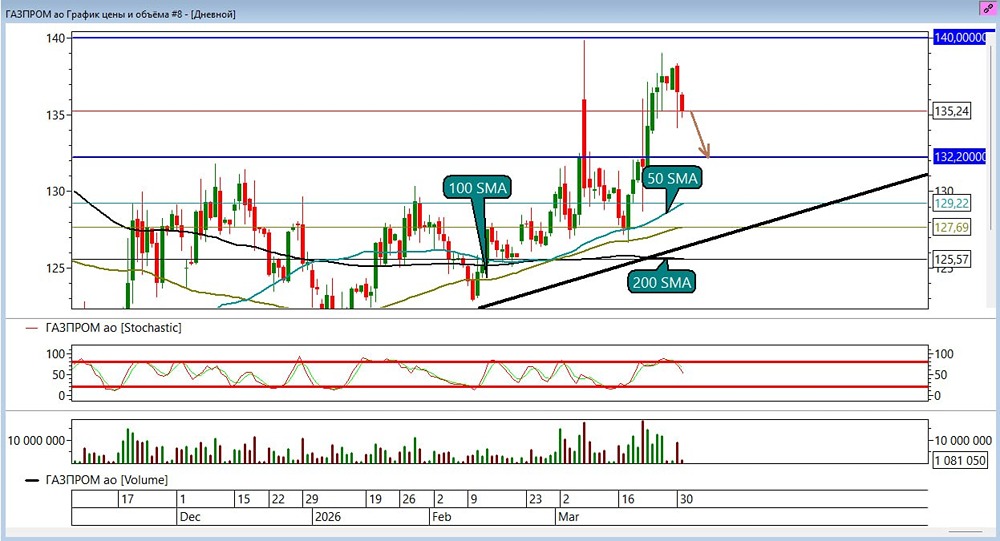This screenshot has height=541, width=1000.
Task: Click the date label "16" on the time axis
Action: (x=628, y=499)
